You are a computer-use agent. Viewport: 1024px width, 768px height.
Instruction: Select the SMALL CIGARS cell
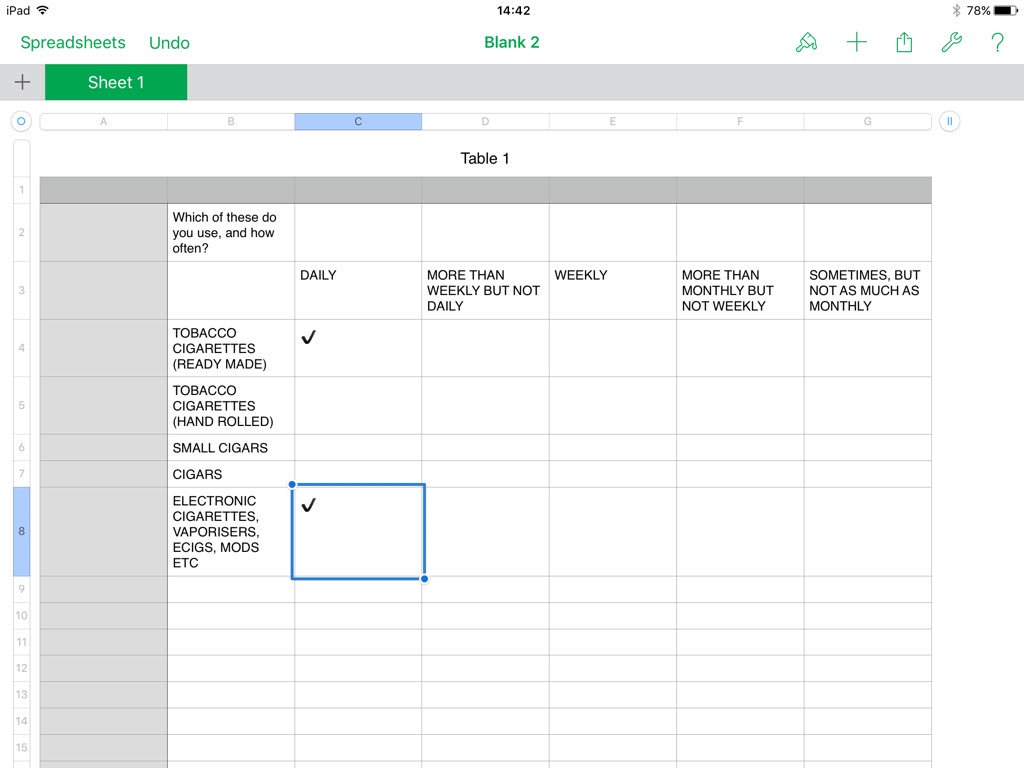231,447
